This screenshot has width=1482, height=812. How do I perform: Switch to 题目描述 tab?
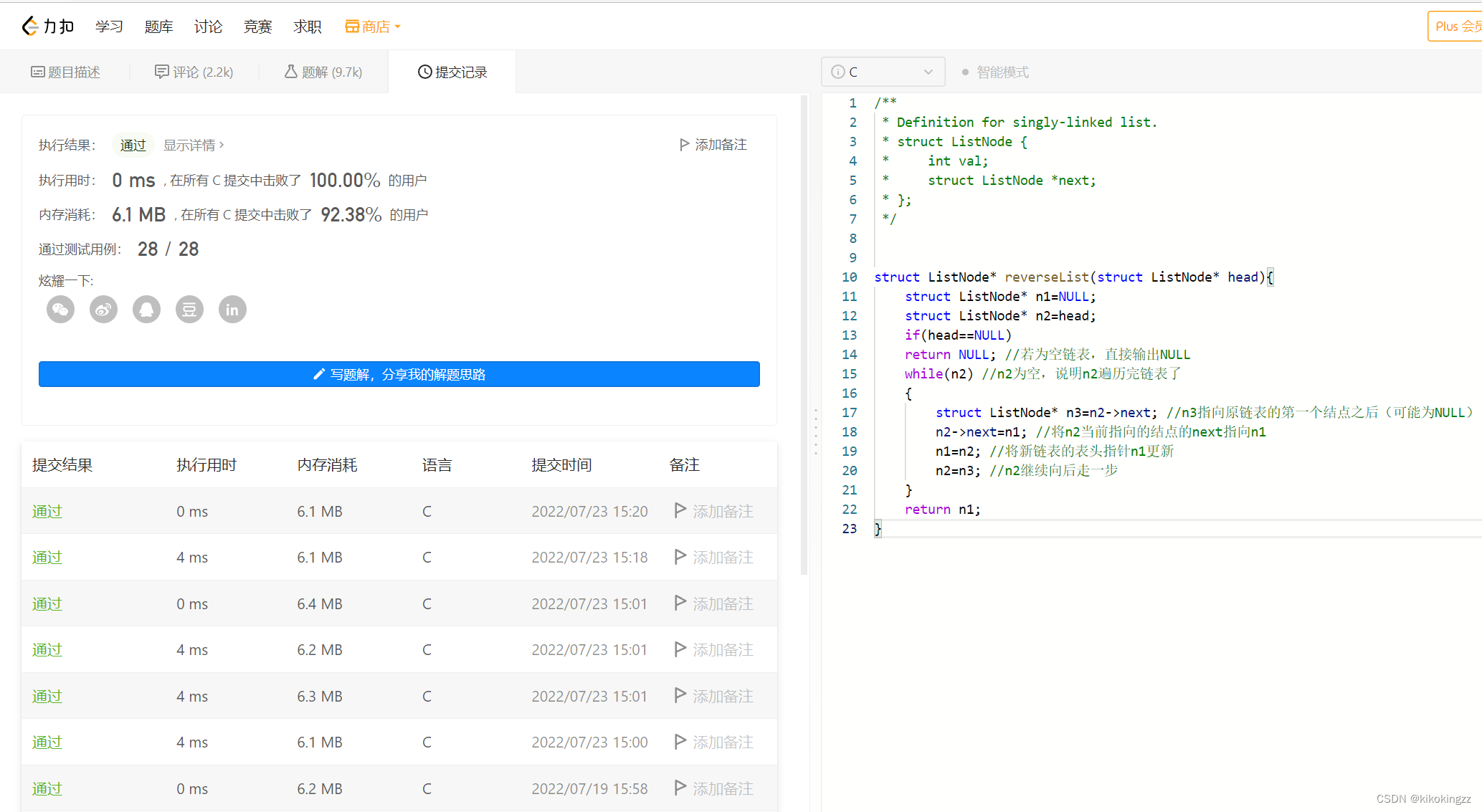pos(66,72)
